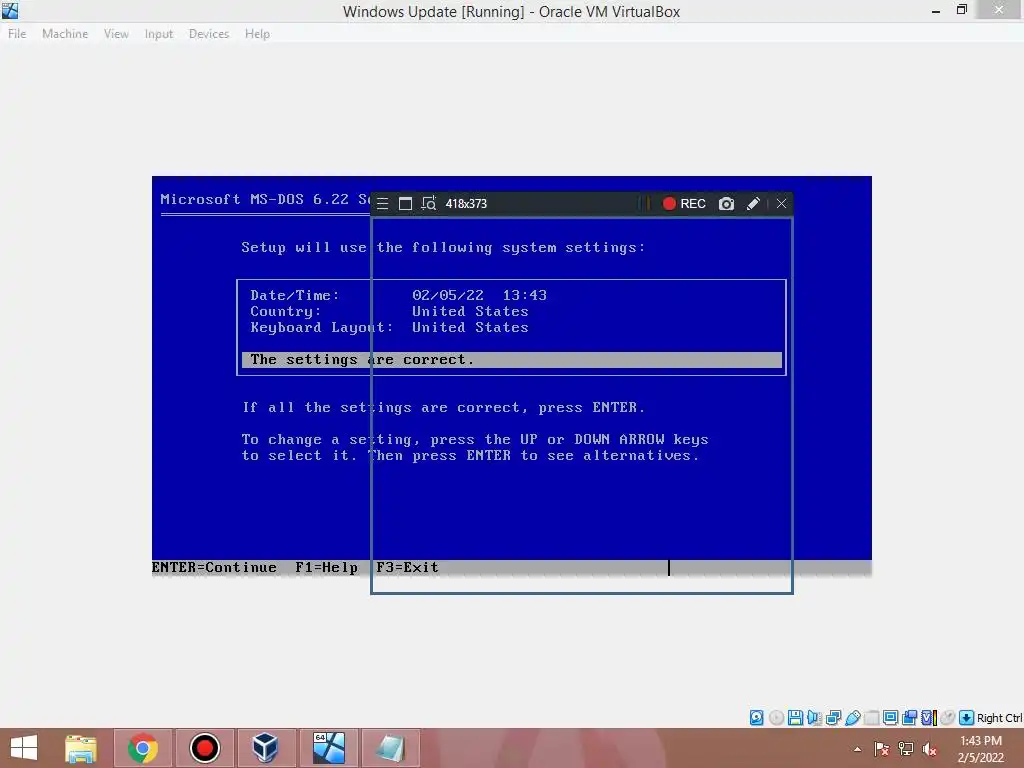
Task: Open the Windows Start button
Action: coord(24,748)
